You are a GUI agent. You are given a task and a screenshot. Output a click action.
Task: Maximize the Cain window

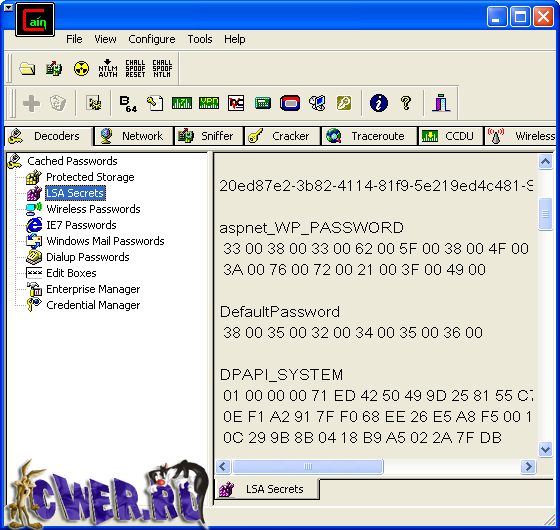click(x=520, y=17)
